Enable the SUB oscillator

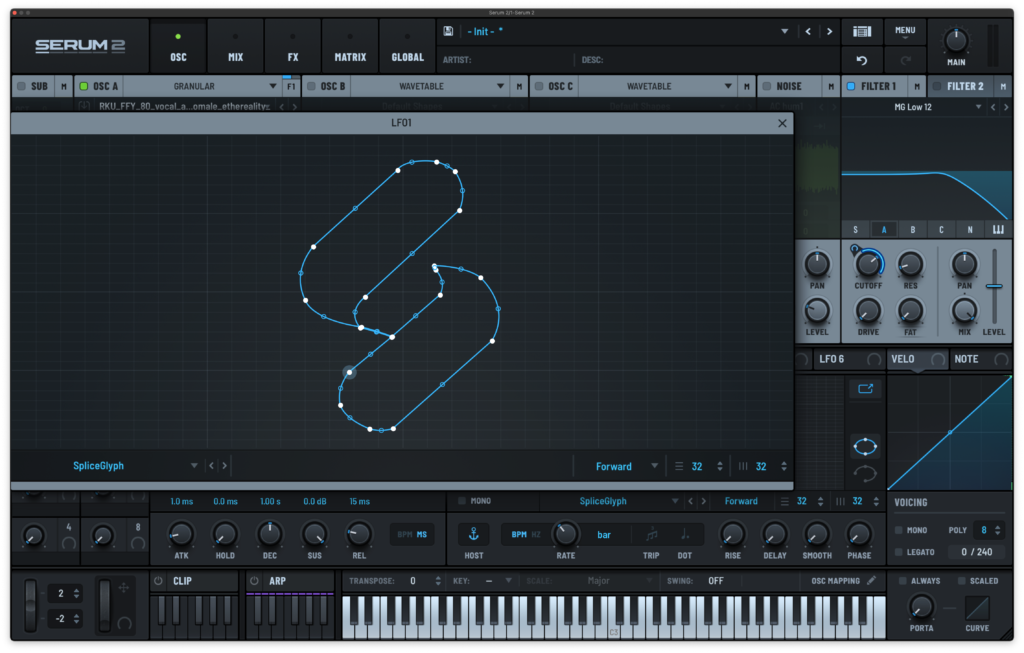tap(22, 86)
